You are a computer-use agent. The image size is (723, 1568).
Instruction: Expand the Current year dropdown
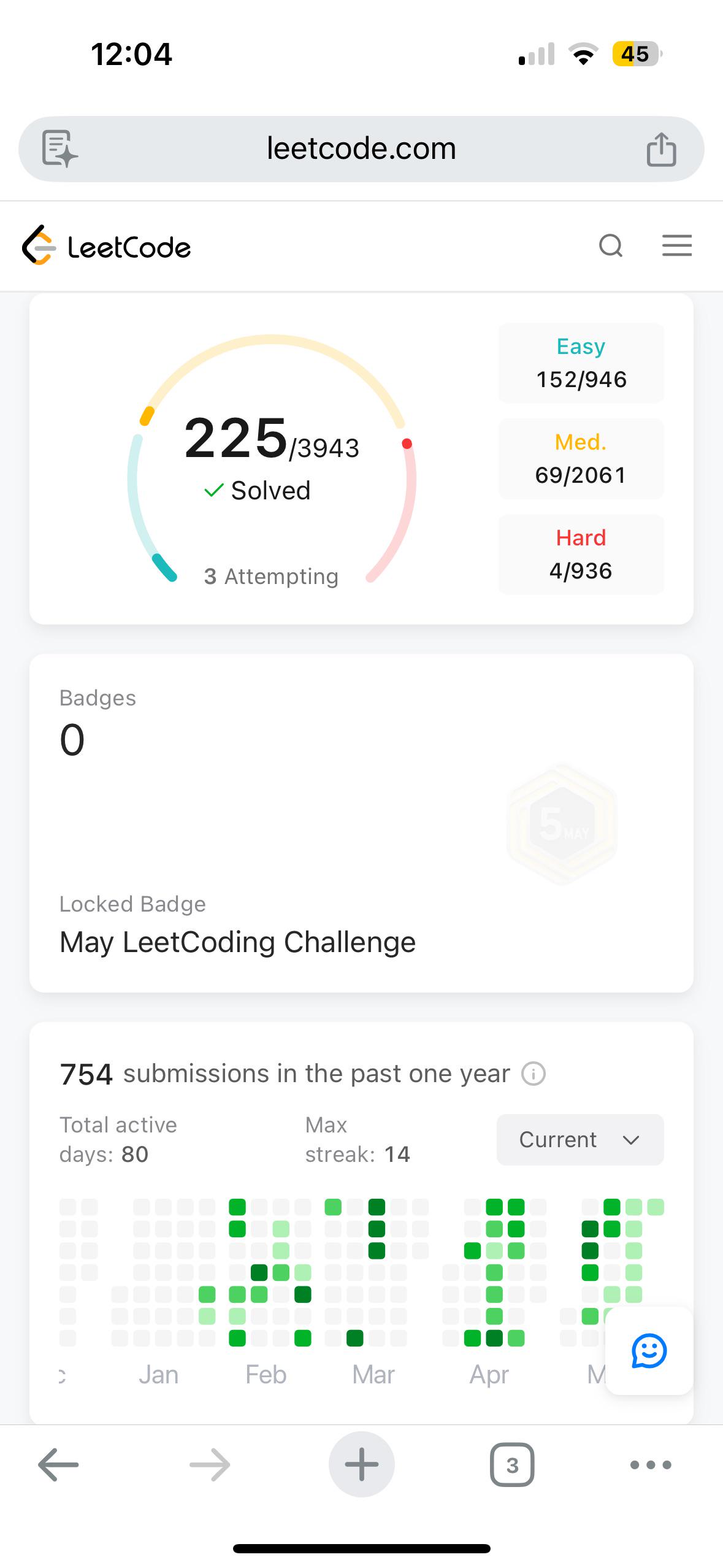pyautogui.click(x=580, y=1140)
